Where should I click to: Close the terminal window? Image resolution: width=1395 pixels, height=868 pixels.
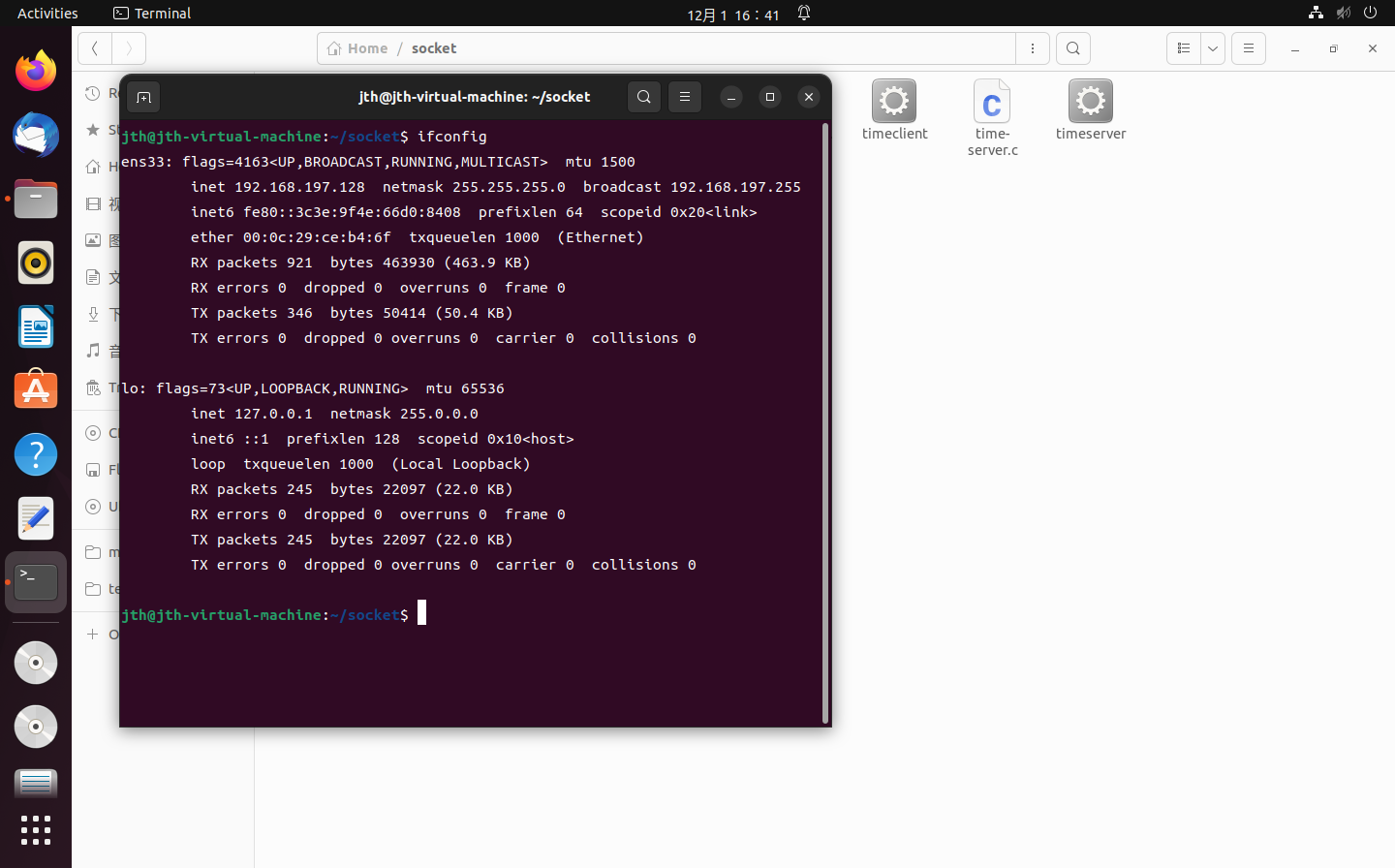(809, 97)
